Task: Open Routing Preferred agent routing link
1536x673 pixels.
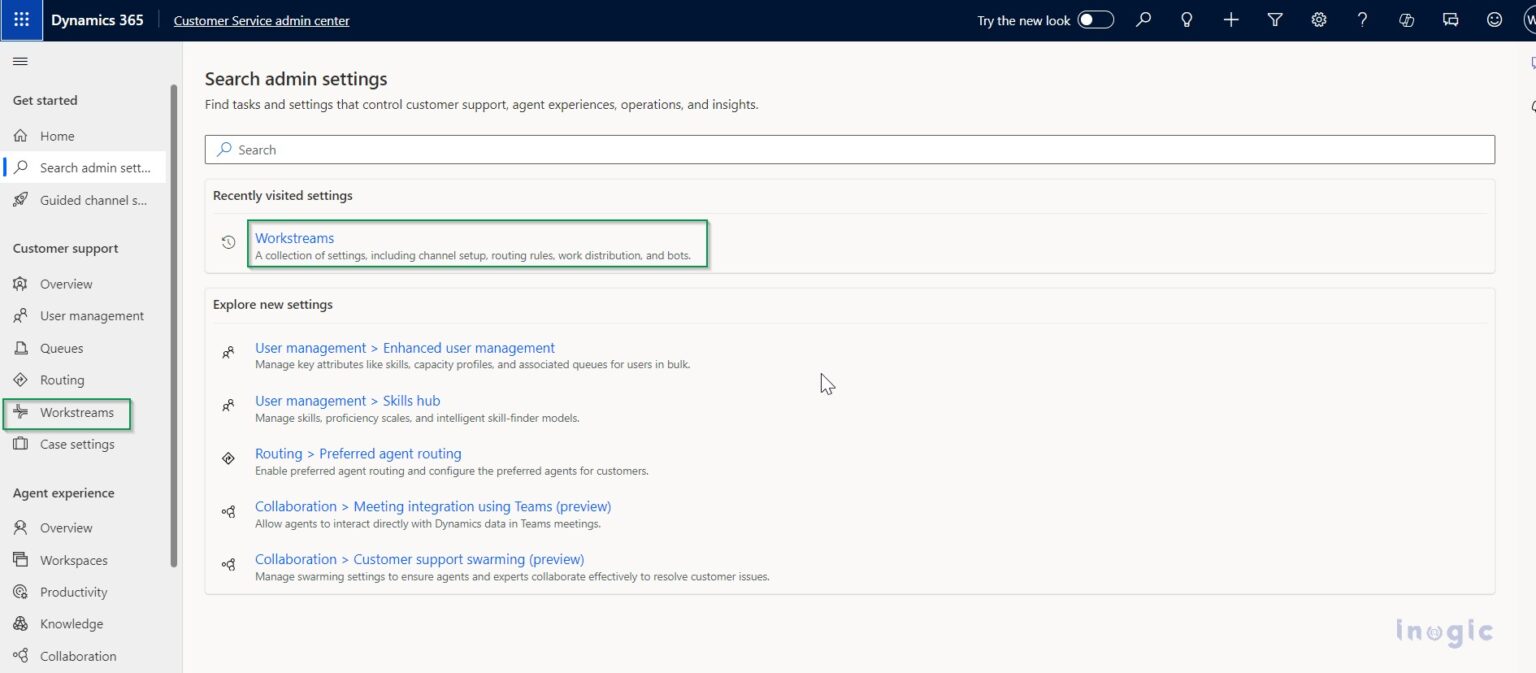Action: [x=358, y=453]
